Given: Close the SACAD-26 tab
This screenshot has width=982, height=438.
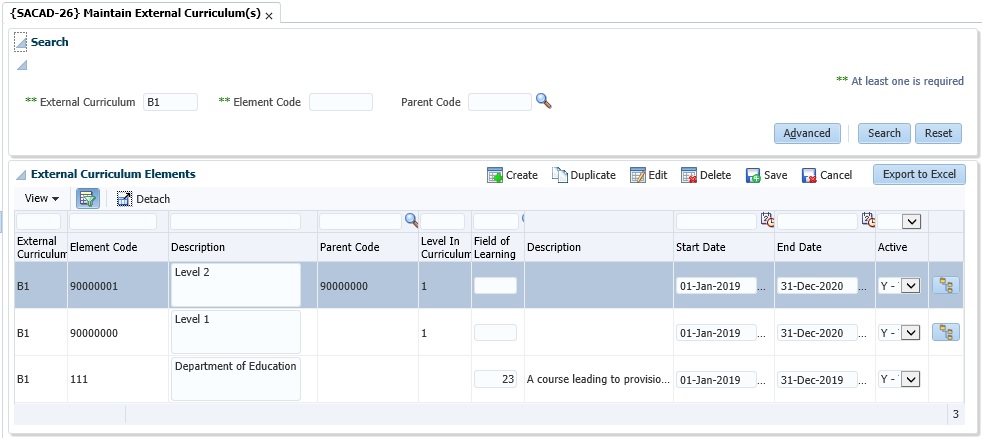Looking at the screenshot, I should pos(269,16).
